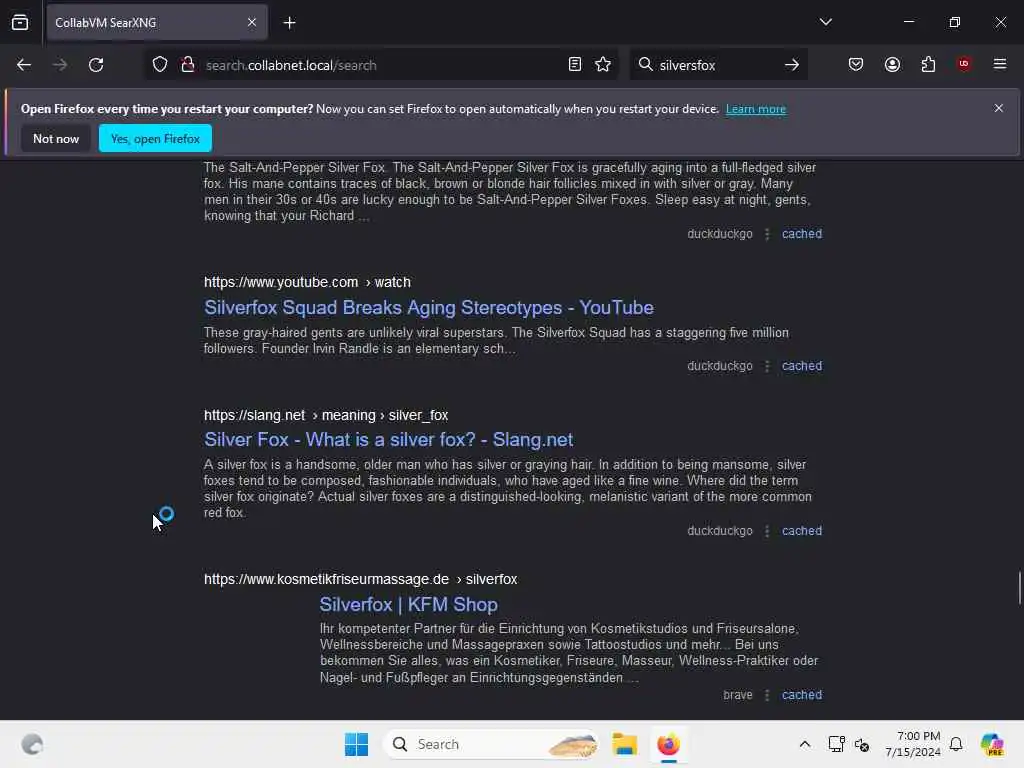Submit search with the arrow button
The height and width of the screenshot is (768, 1024).
[792, 65]
